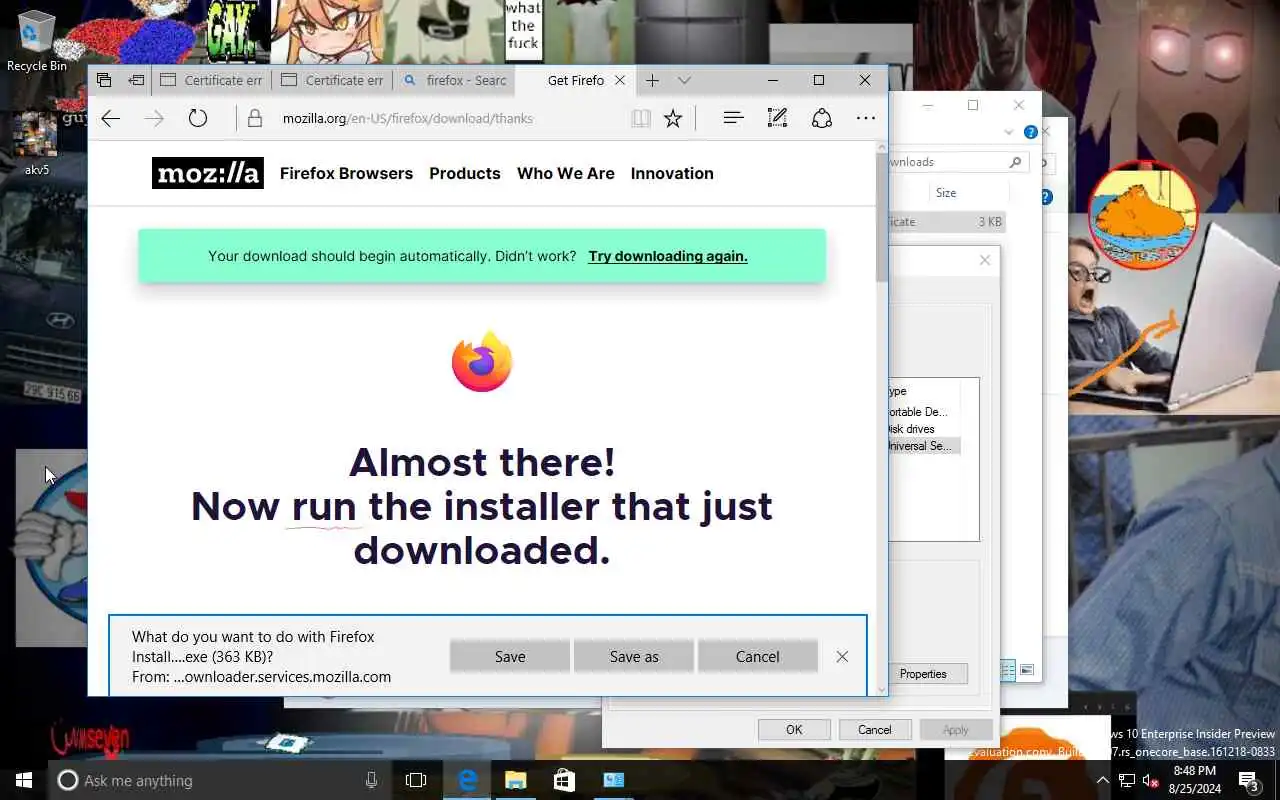
Task: Click File Explorer search magnifier
Action: tap(1015, 162)
